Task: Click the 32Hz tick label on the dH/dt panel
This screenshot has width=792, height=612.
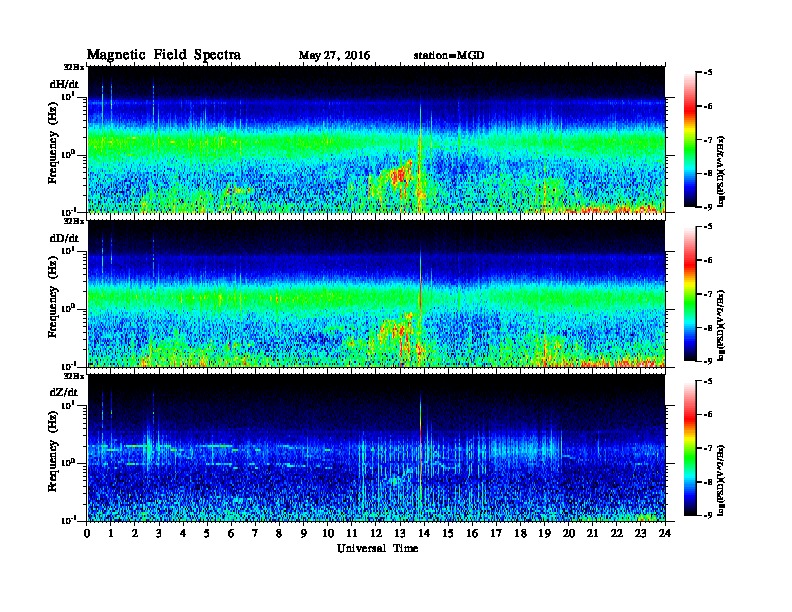Action: 74,67
